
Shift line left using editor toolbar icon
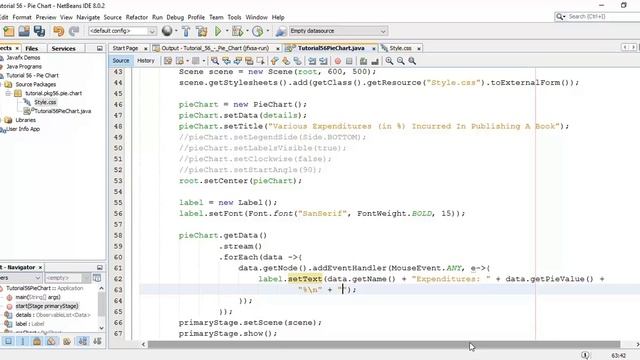tap(312, 61)
